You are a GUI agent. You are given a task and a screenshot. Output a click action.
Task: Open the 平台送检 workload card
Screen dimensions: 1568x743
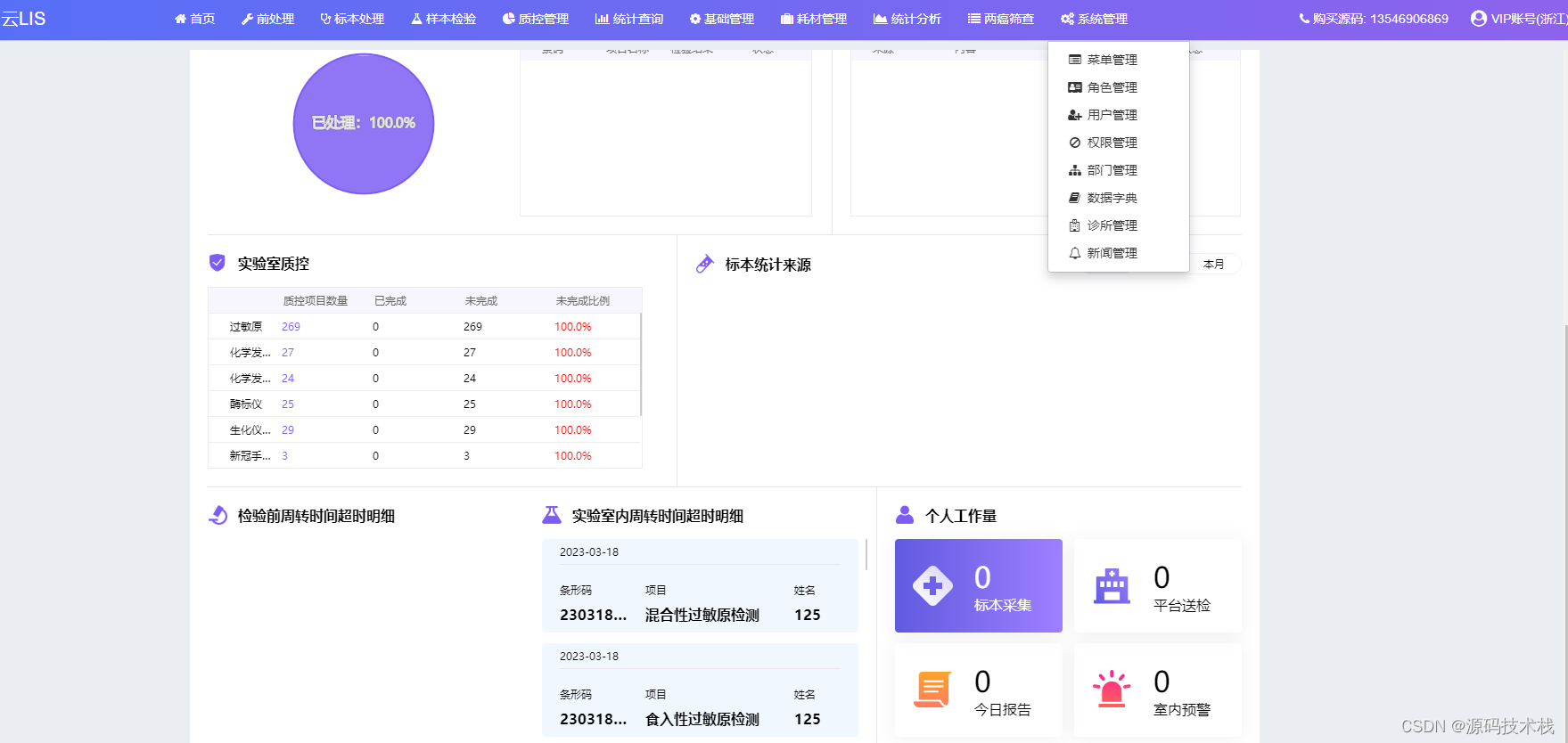[1158, 585]
